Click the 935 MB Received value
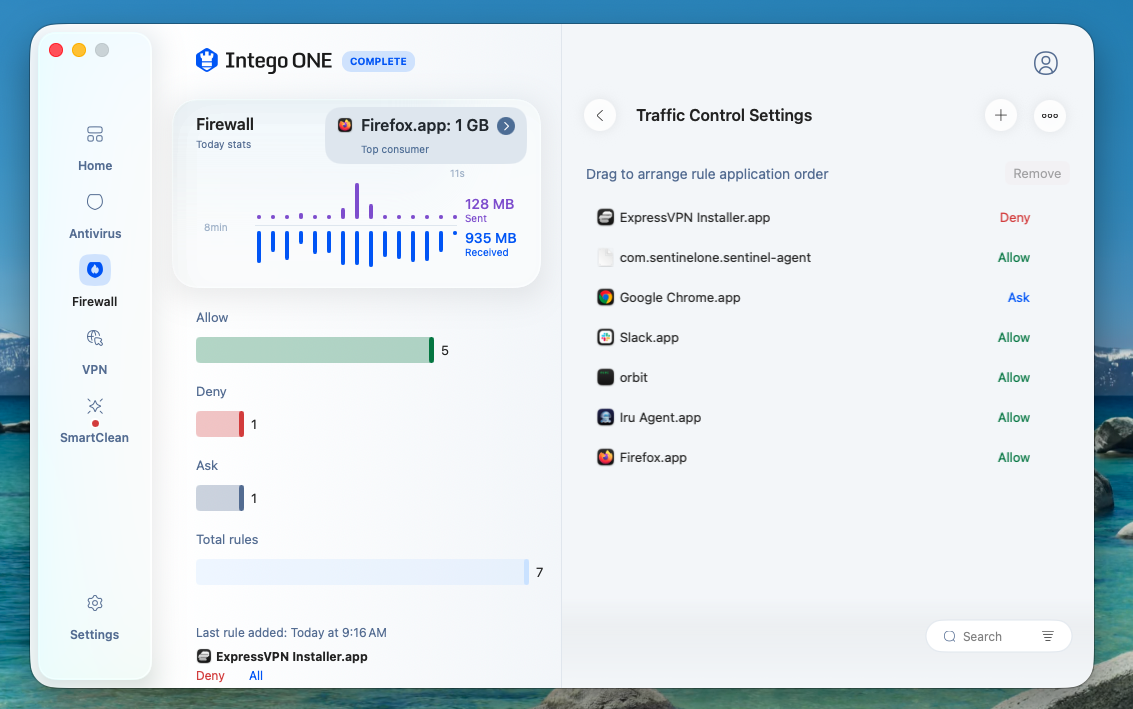Image resolution: width=1133 pixels, height=709 pixels. [491, 238]
